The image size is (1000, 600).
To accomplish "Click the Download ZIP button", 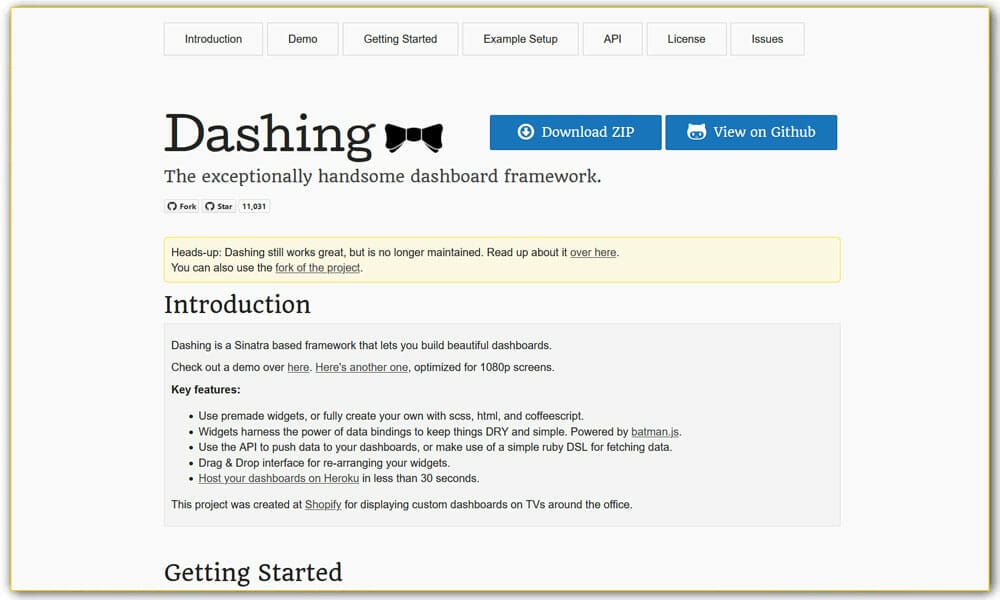I will (x=575, y=131).
